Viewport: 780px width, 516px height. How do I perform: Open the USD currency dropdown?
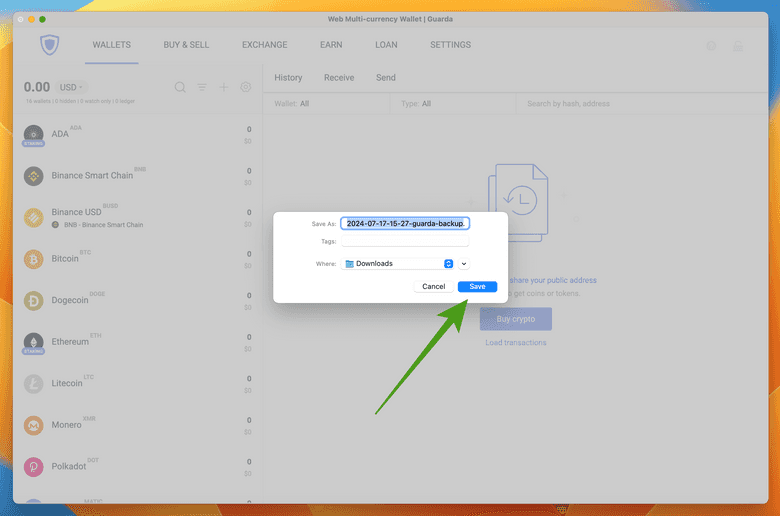[69, 87]
